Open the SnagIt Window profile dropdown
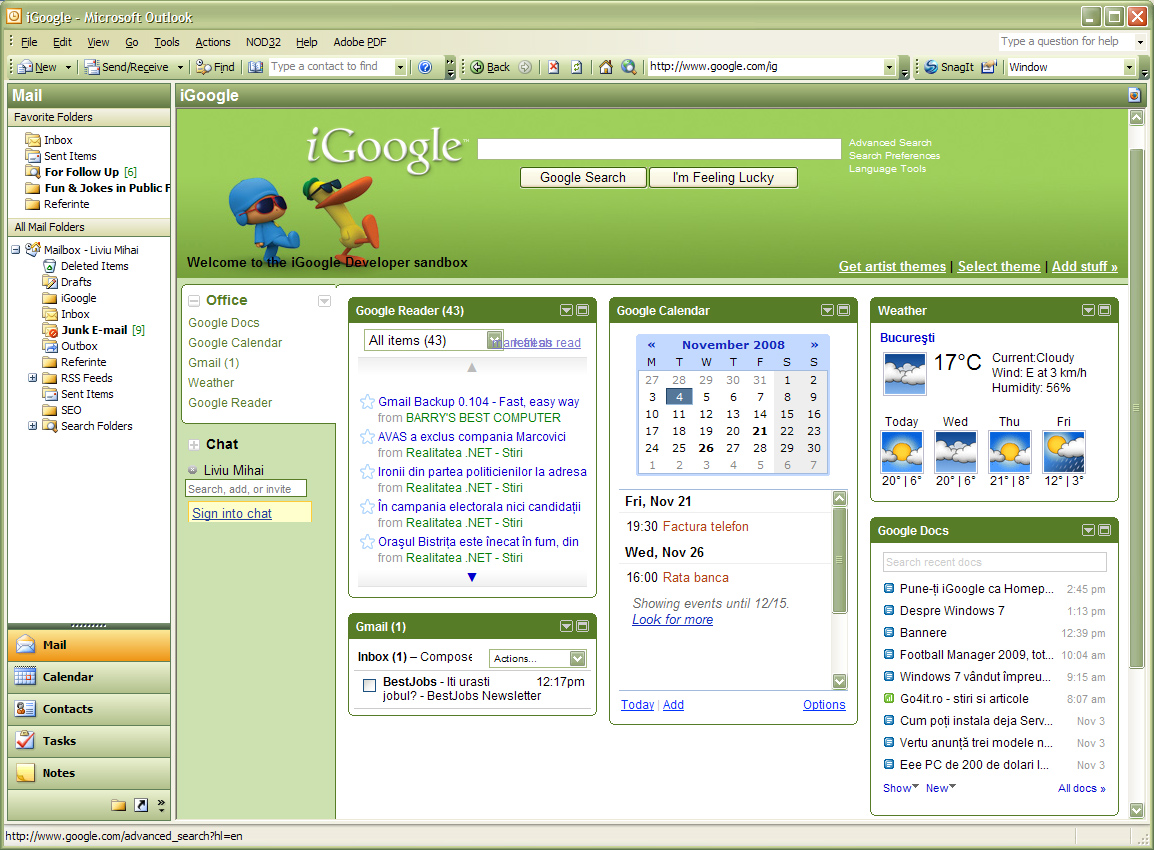Viewport: 1154px width, 850px height. click(x=1129, y=67)
